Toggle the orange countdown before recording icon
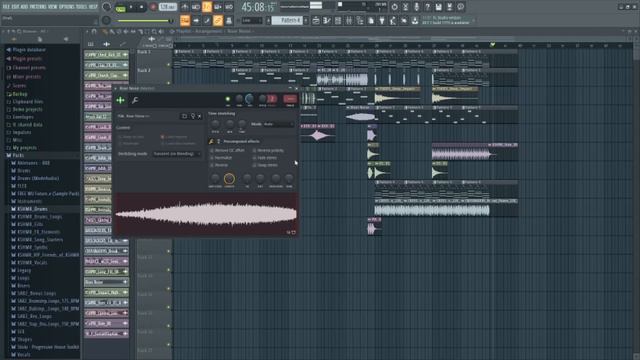 [207, 7]
